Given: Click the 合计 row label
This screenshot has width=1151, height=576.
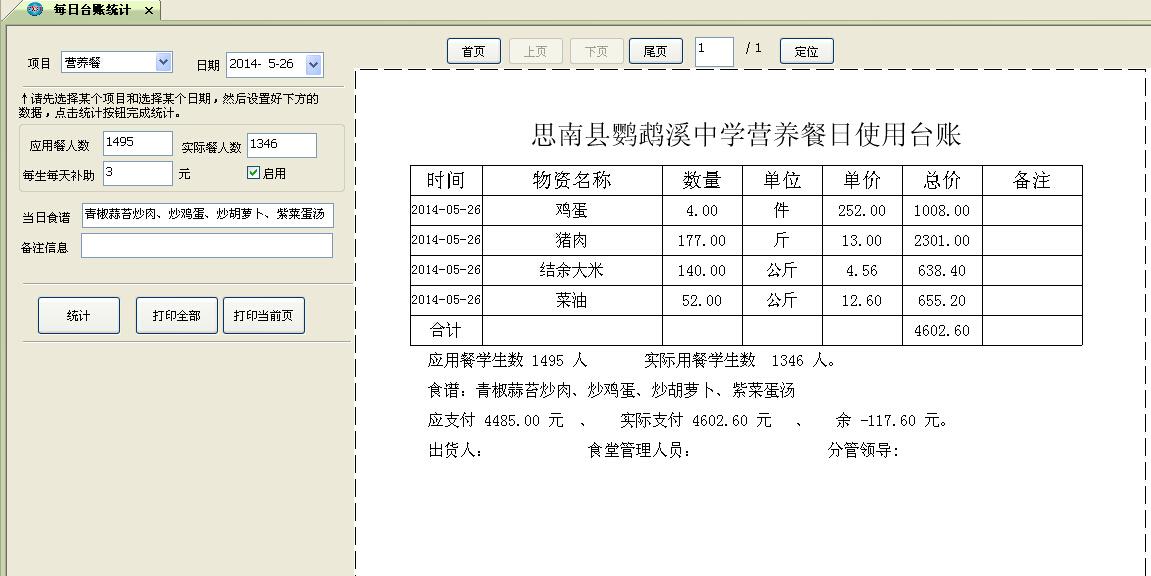Looking at the screenshot, I should [x=446, y=331].
